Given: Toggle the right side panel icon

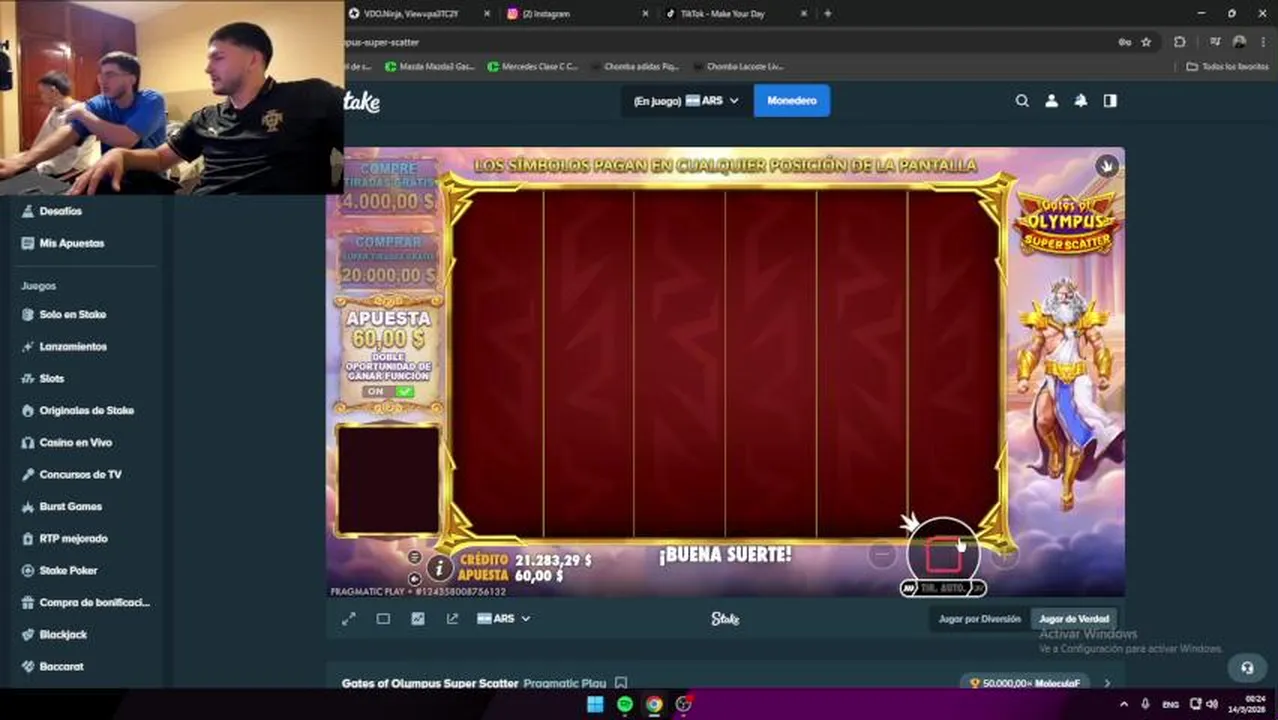Looking at the screenshot, I should [x=1110, y=101].
